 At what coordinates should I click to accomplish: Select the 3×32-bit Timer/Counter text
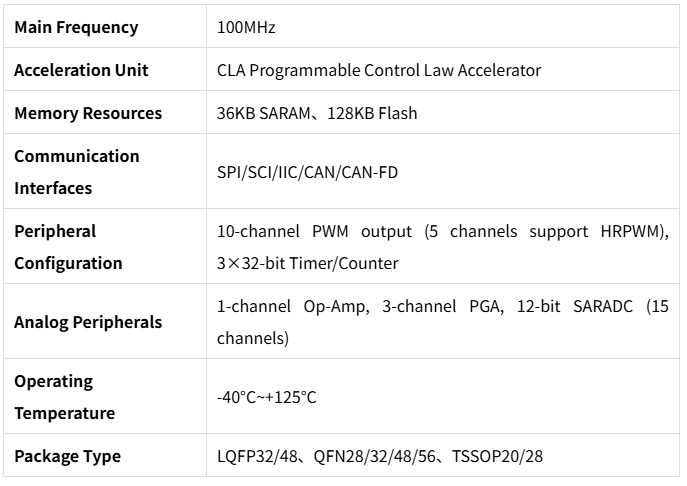(308, 264)
